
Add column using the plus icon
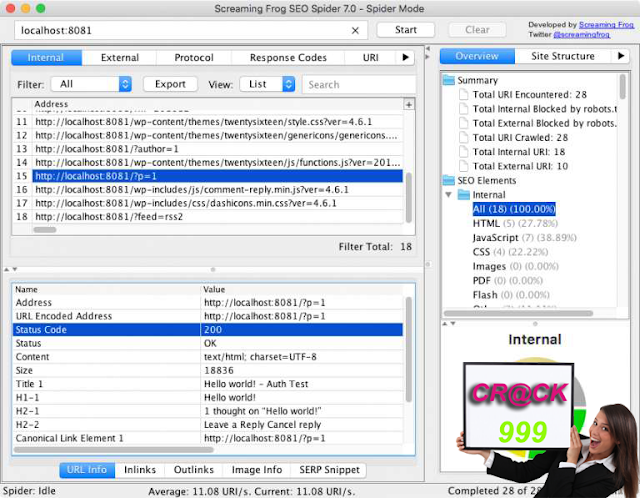coord(409,104)
